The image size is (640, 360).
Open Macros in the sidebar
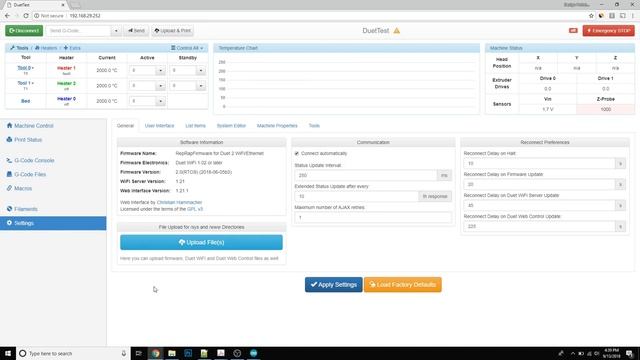[x=53, y=188]
